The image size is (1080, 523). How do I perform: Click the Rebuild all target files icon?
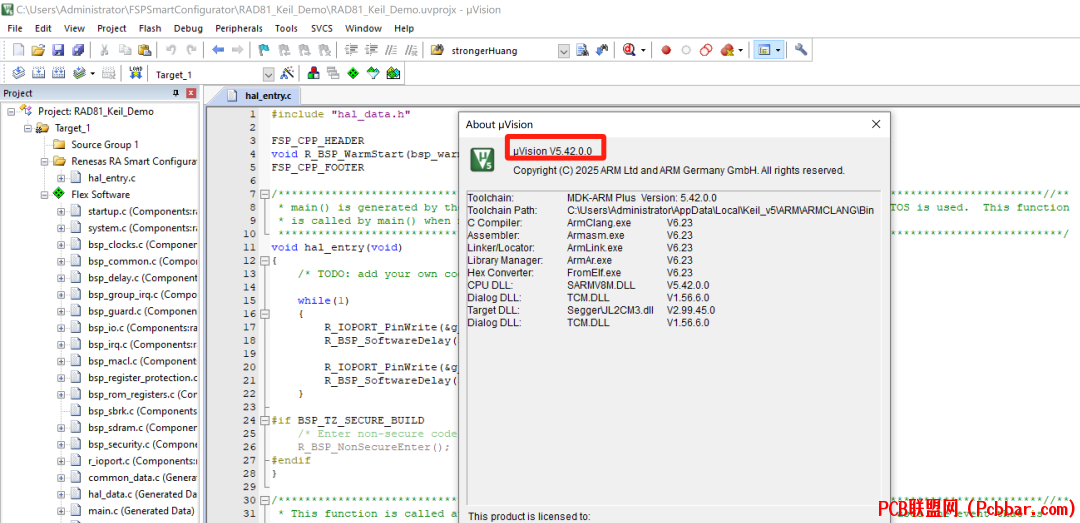tap(59, 73)
